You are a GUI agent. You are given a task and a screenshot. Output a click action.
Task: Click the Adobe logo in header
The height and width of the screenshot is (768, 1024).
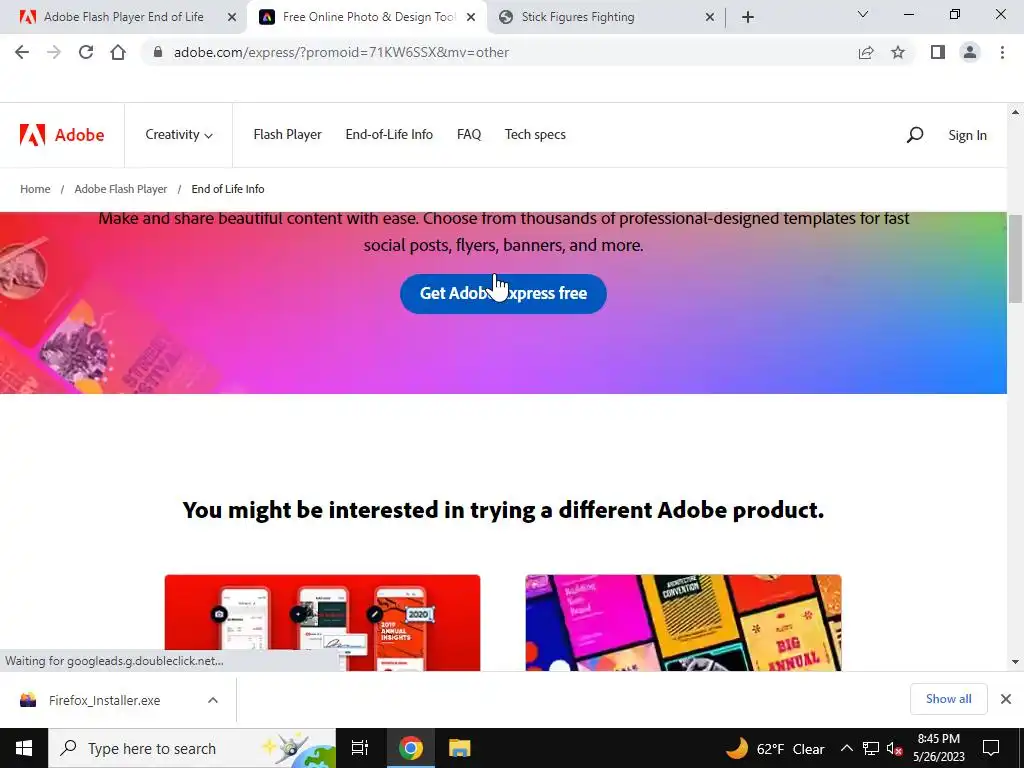(62, 135)
